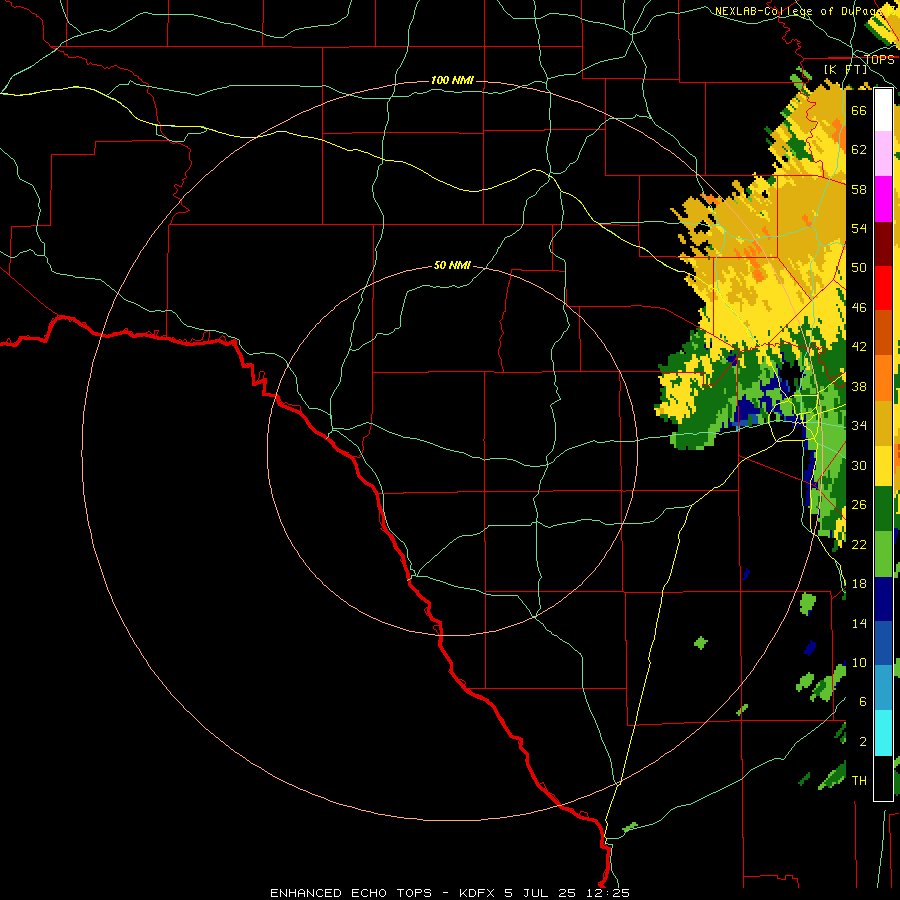Click the [K FT] units label

pos(846,69)
